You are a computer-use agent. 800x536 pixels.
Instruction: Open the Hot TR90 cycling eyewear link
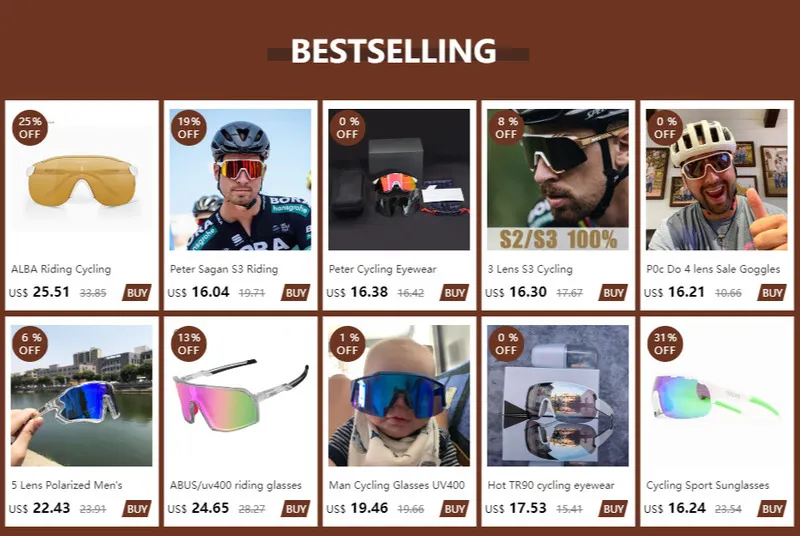[x=551, y=485]
